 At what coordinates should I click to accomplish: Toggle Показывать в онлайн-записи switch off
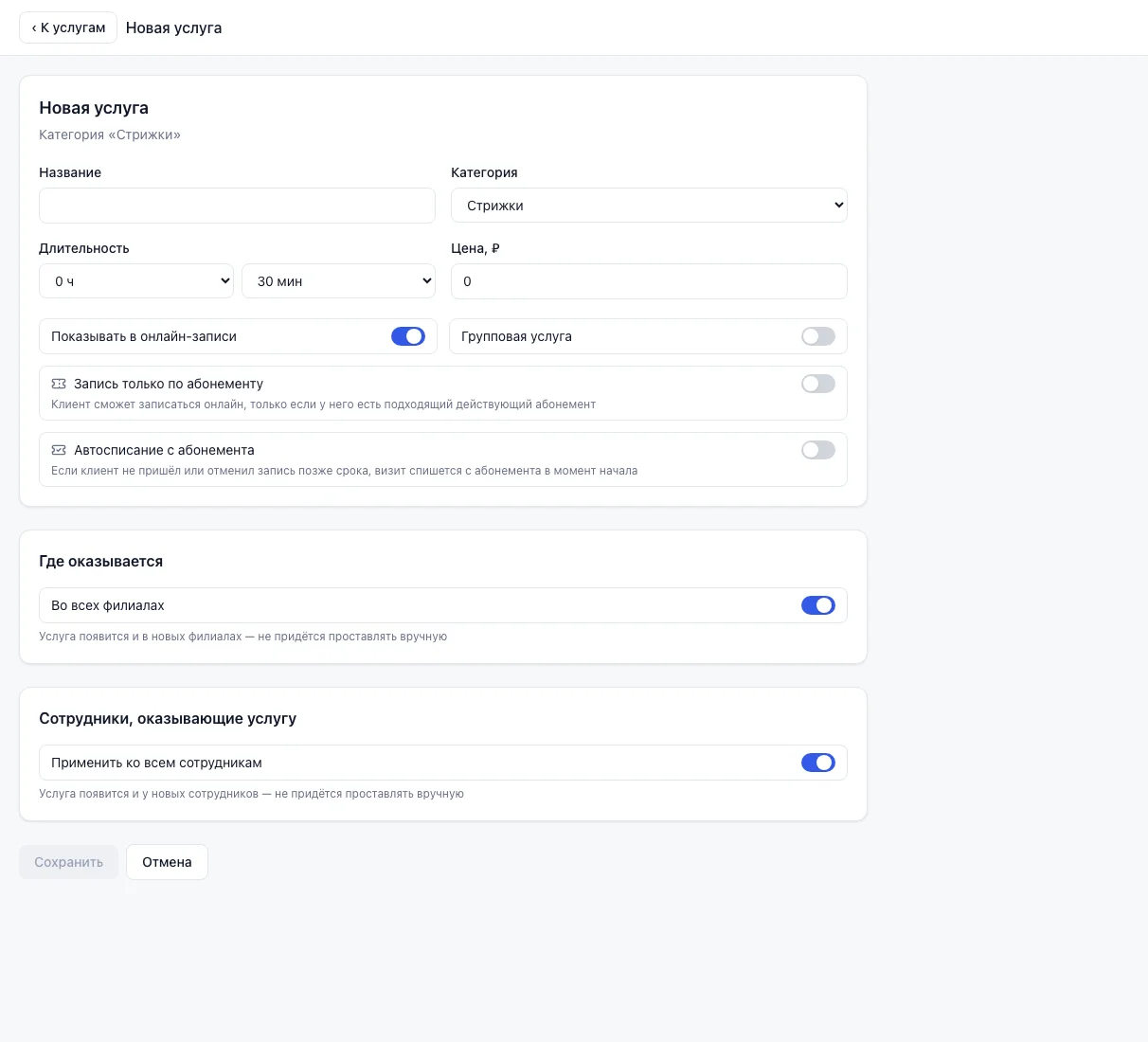tap(408, 336)
